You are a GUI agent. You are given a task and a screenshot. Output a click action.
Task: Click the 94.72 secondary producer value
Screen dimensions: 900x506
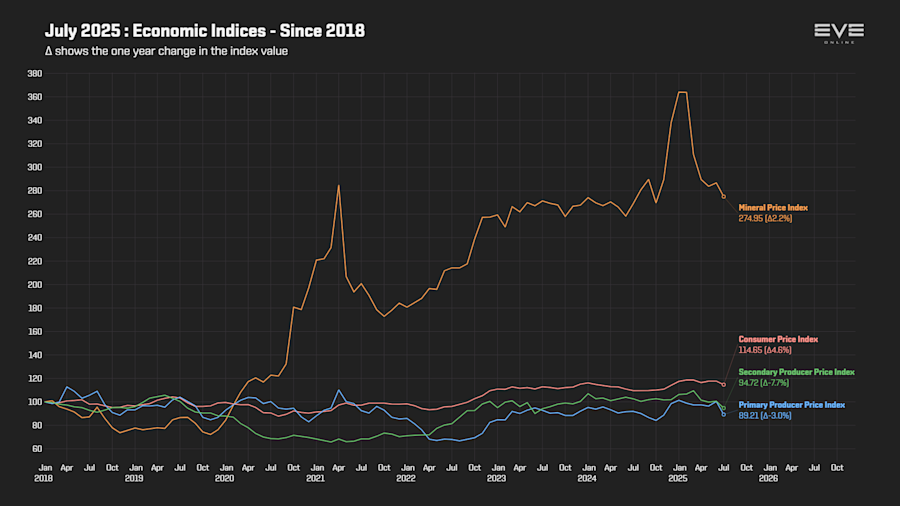[x=764, y=383]
